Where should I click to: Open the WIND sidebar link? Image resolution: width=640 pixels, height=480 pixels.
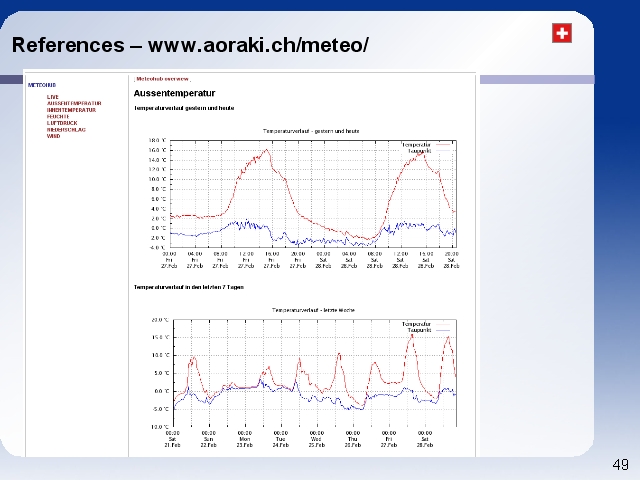point(53,136)
